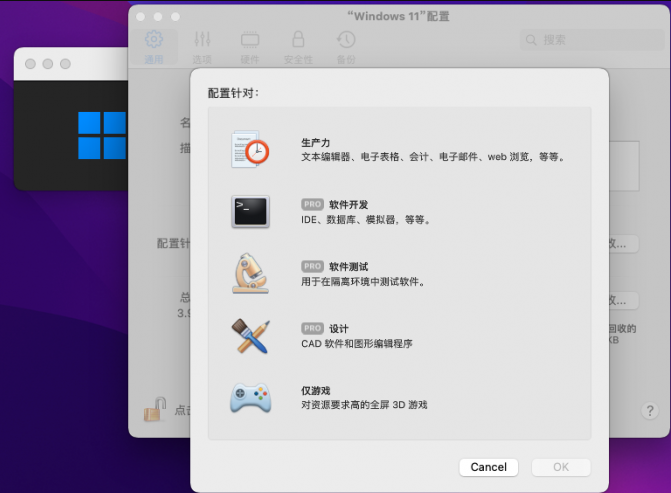Click the 设计 profile title
The width and height of the screenshot is (671, 493).
point(338,329)
